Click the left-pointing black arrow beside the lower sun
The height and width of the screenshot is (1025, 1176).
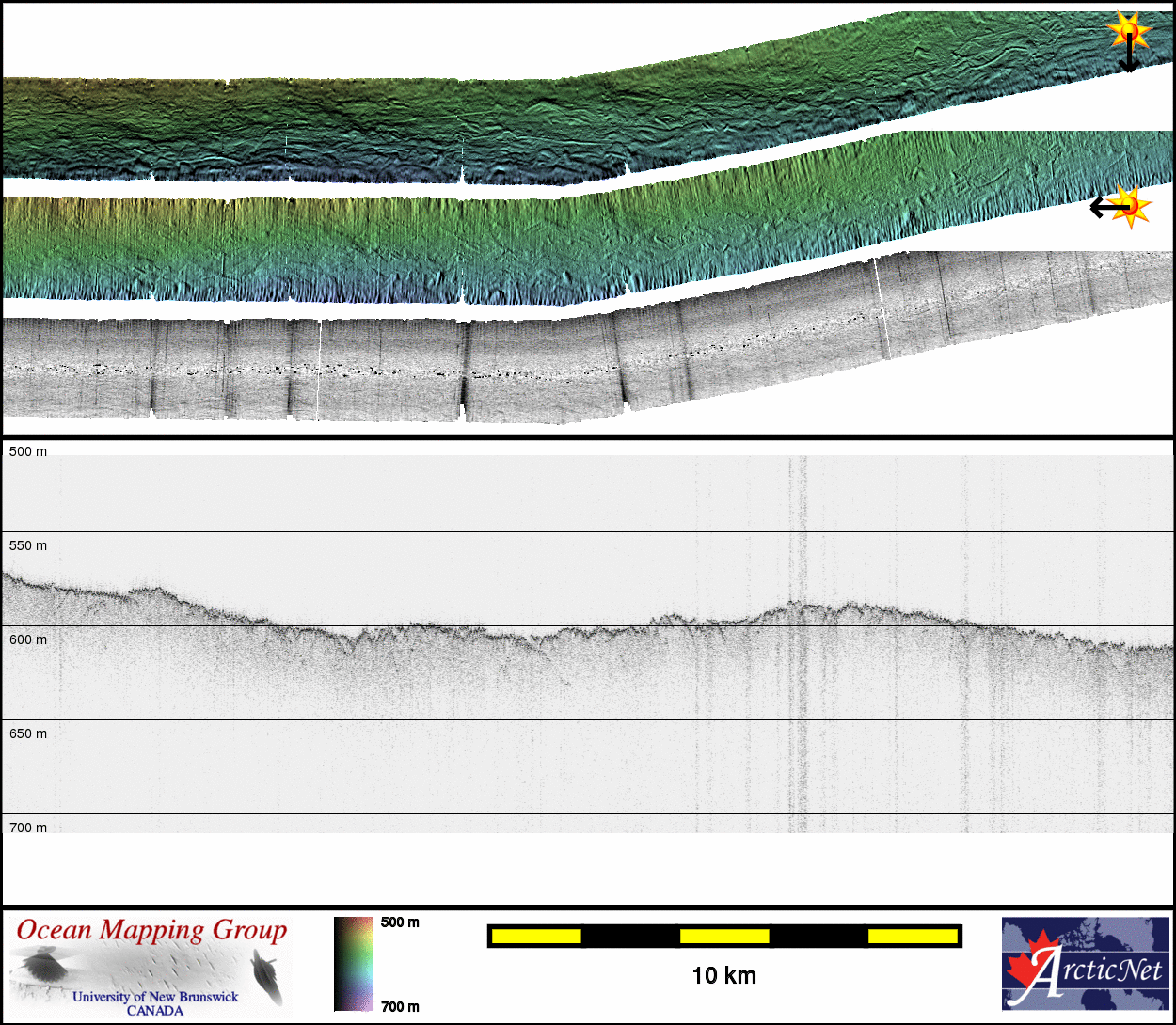click(x=1103, y=207)
